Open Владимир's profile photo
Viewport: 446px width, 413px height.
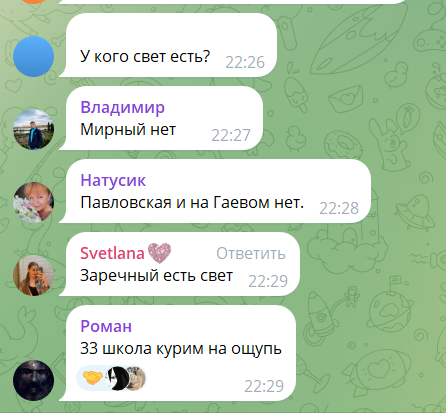click(33, 129)
